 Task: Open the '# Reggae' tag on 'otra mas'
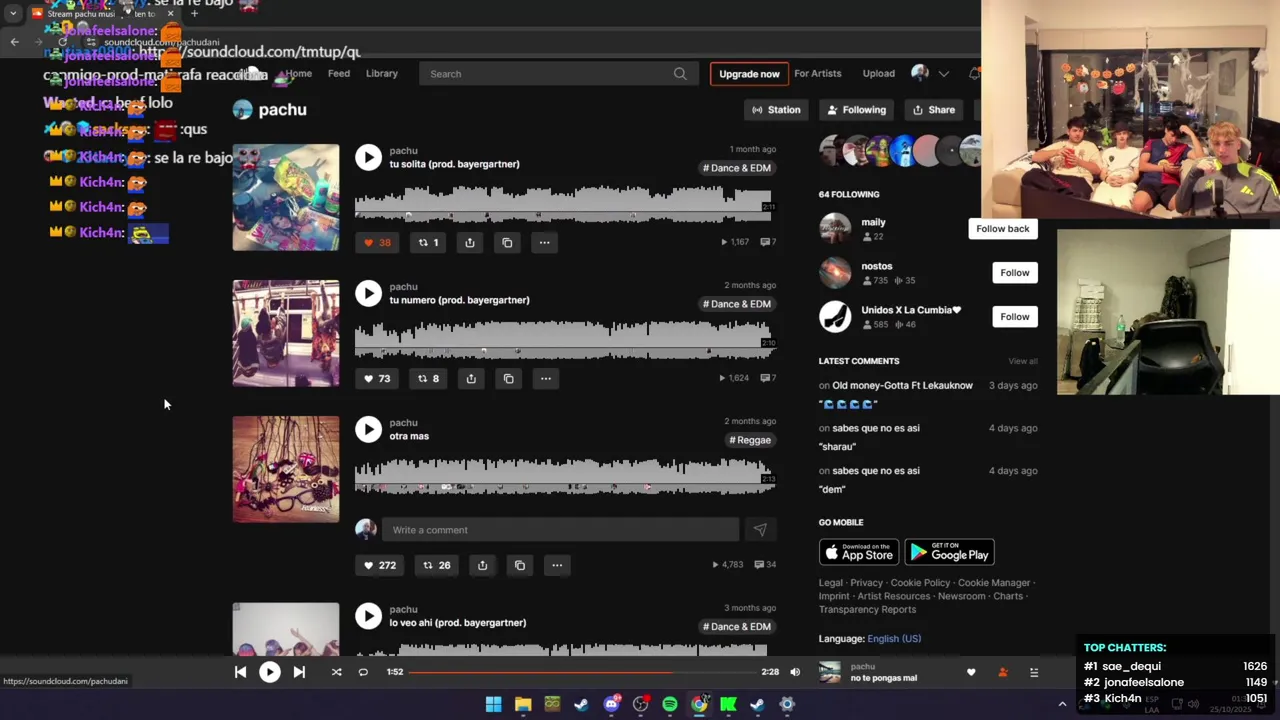pos(750,440)
